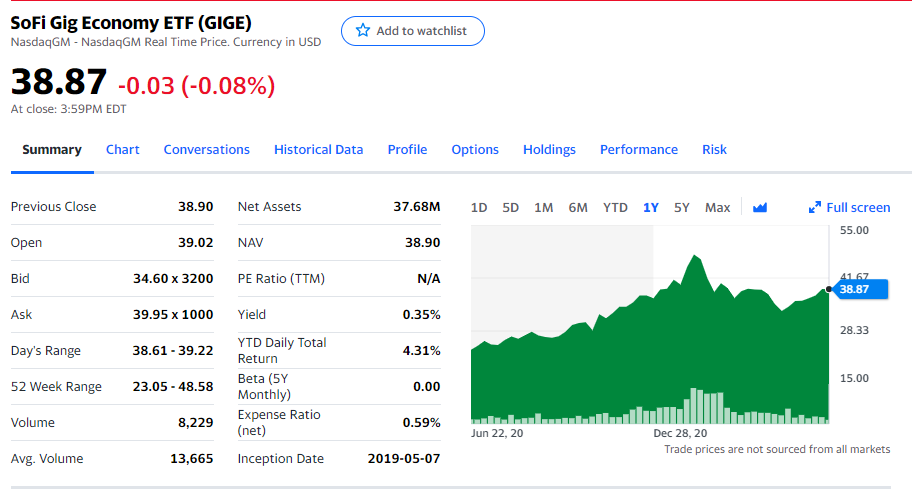Viewport: 912px width, 497px height.
Task: Click the Ask value 39.95 x 1000
Action: (173, 315)
